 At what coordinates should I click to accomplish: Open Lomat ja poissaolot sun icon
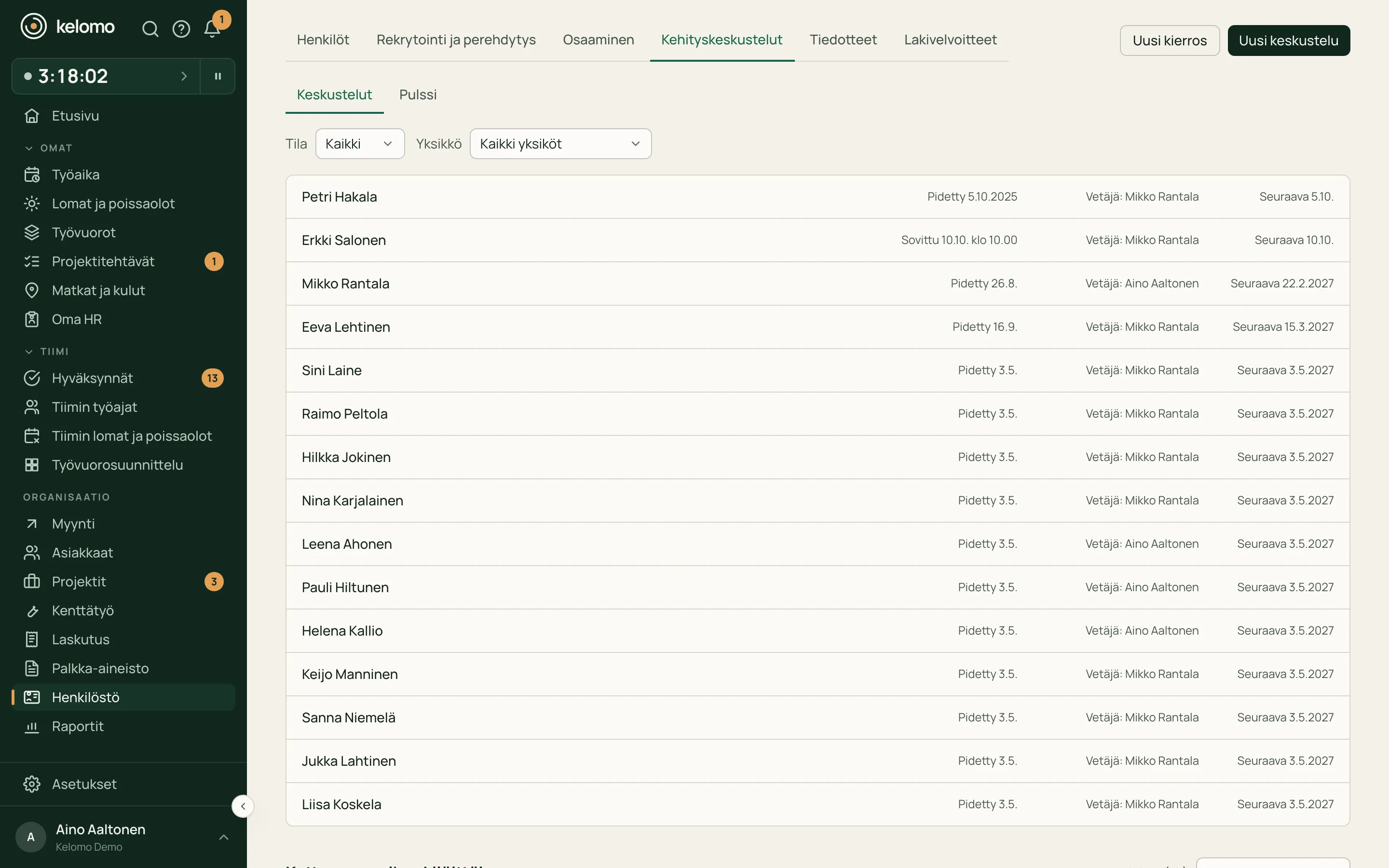[x=32, y=203]
